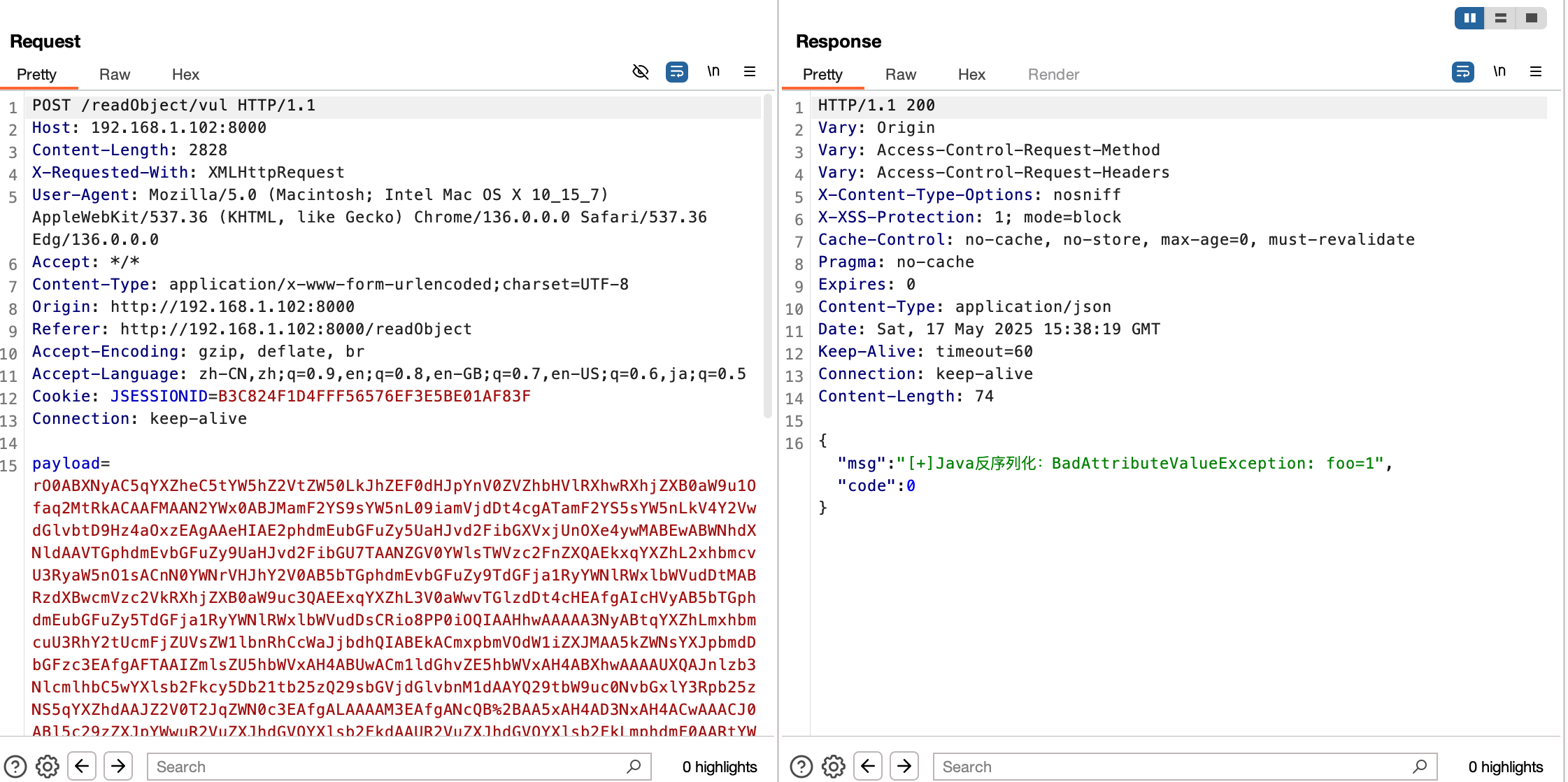Viewport: 1568px width, 782px height.
Task: Toggle \n non-printable characters in Request
Action: click(x=713, y=71)
